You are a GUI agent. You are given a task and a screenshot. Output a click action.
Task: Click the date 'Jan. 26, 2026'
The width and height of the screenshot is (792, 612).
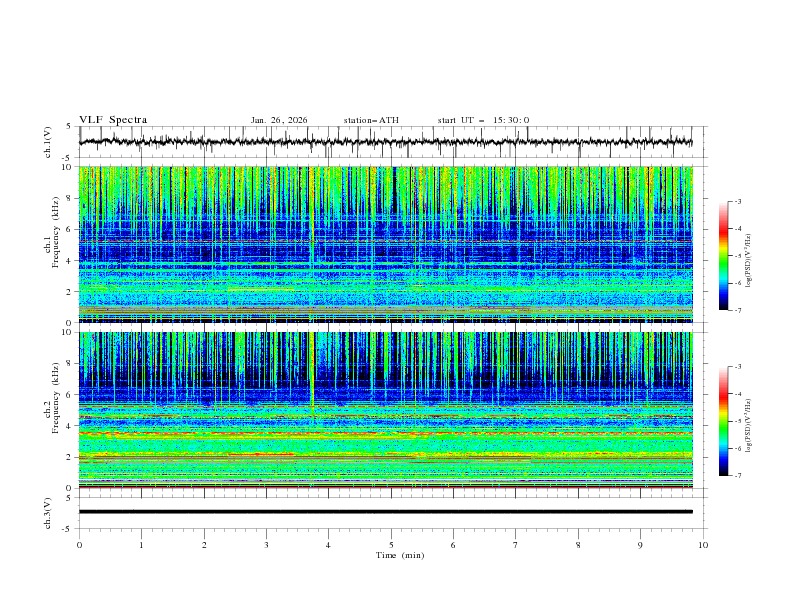pyautogui.click(x=279, y=120)
